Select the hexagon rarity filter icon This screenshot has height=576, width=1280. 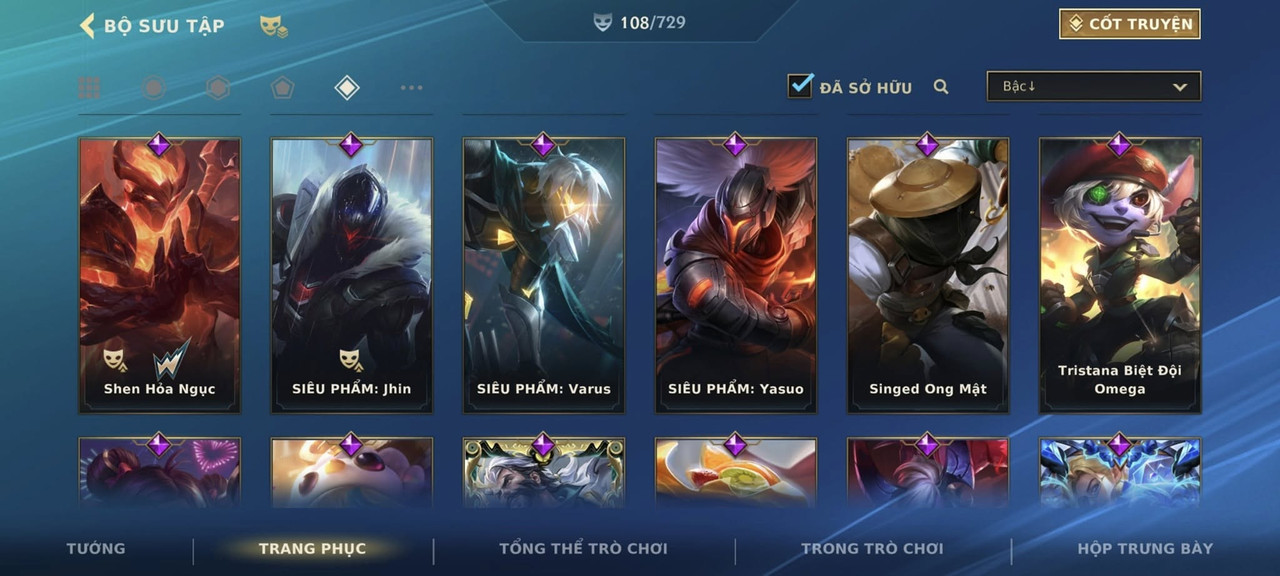[218, 88]
